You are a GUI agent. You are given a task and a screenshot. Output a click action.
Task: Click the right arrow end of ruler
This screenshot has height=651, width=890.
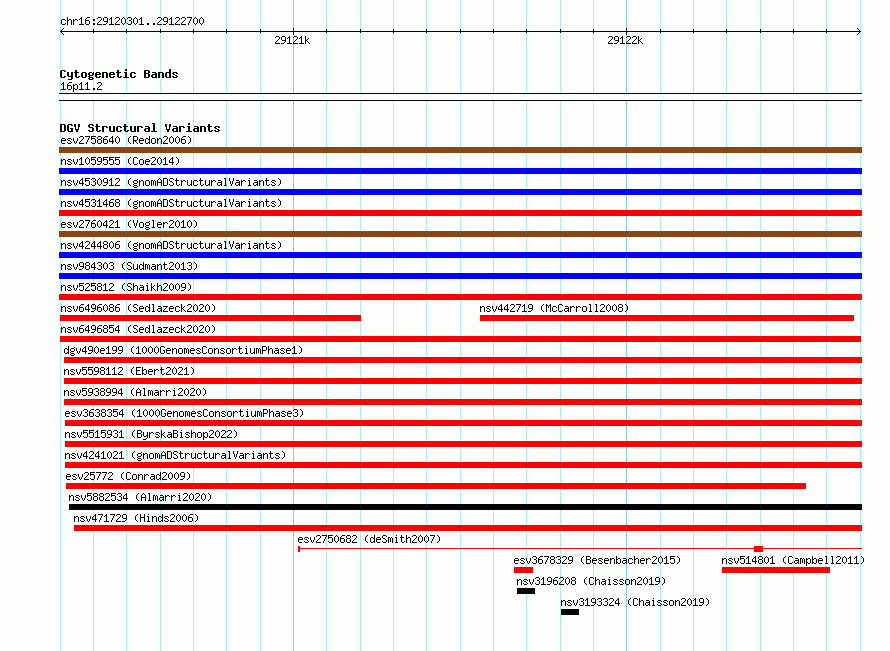point(859,32)
